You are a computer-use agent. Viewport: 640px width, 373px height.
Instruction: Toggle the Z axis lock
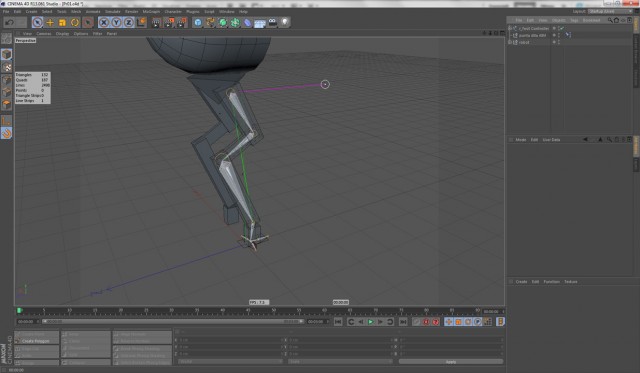[129, 22]
